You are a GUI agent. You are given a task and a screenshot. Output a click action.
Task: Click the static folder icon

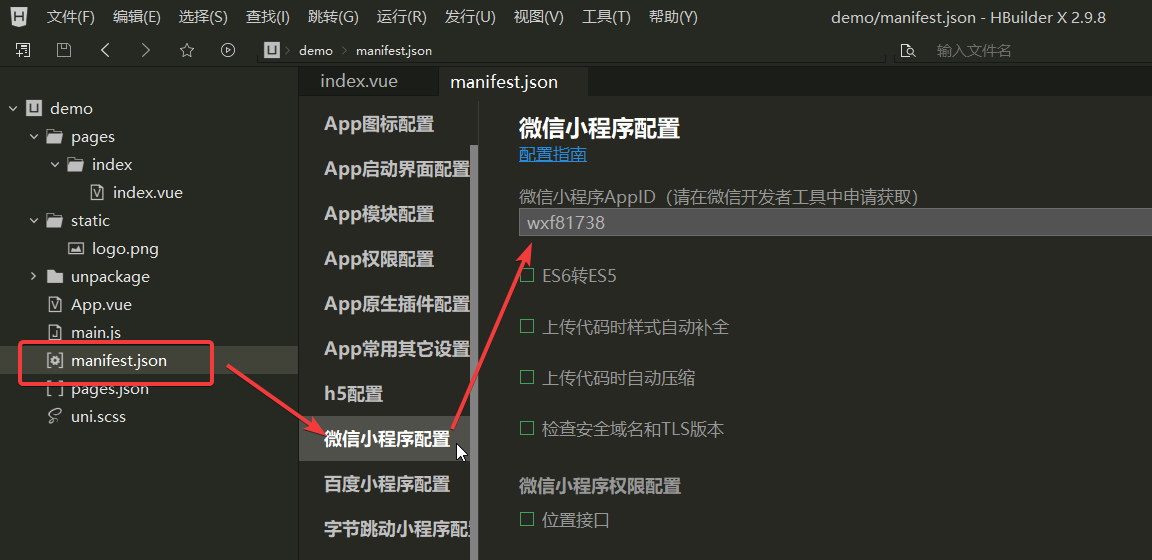pyautogui.click(x=54, y=220)
